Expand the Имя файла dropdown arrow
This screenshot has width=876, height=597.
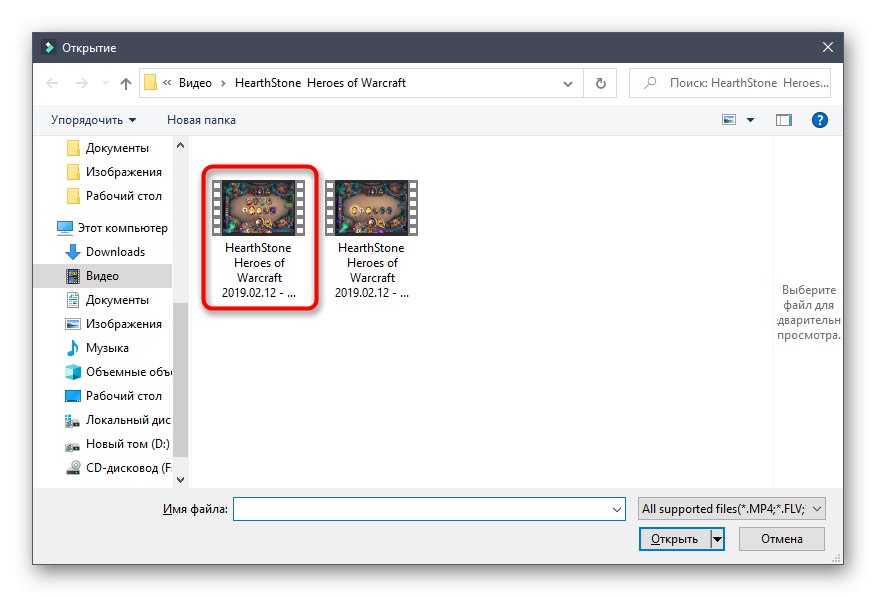click(616, 509)
